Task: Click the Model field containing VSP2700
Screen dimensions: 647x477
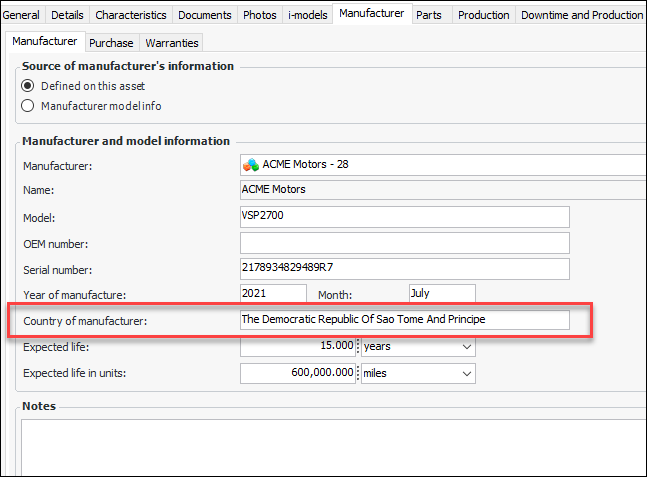Action: click(404, 217)
